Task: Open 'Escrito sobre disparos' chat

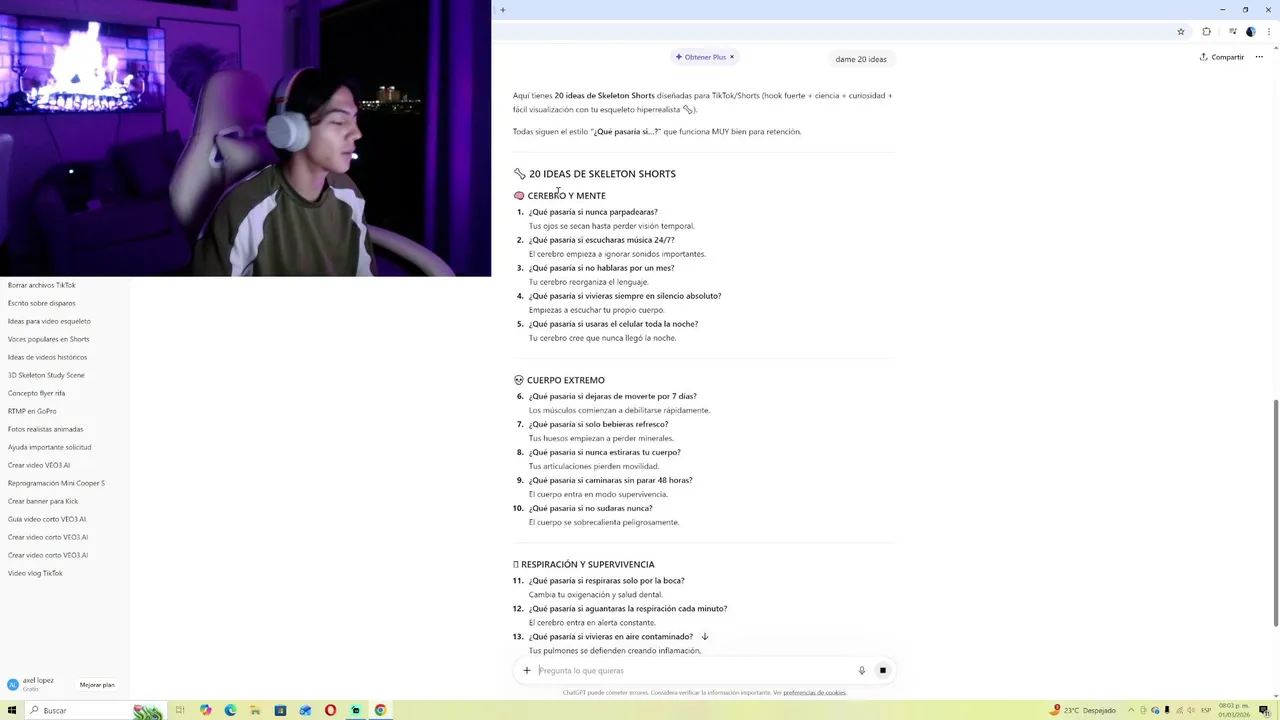Action: click(x=42, y=303)
